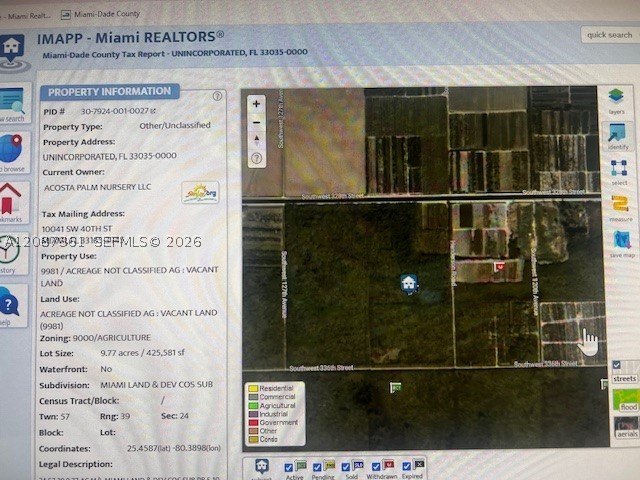Click the Property Information help question mark

tap(217, 96)
